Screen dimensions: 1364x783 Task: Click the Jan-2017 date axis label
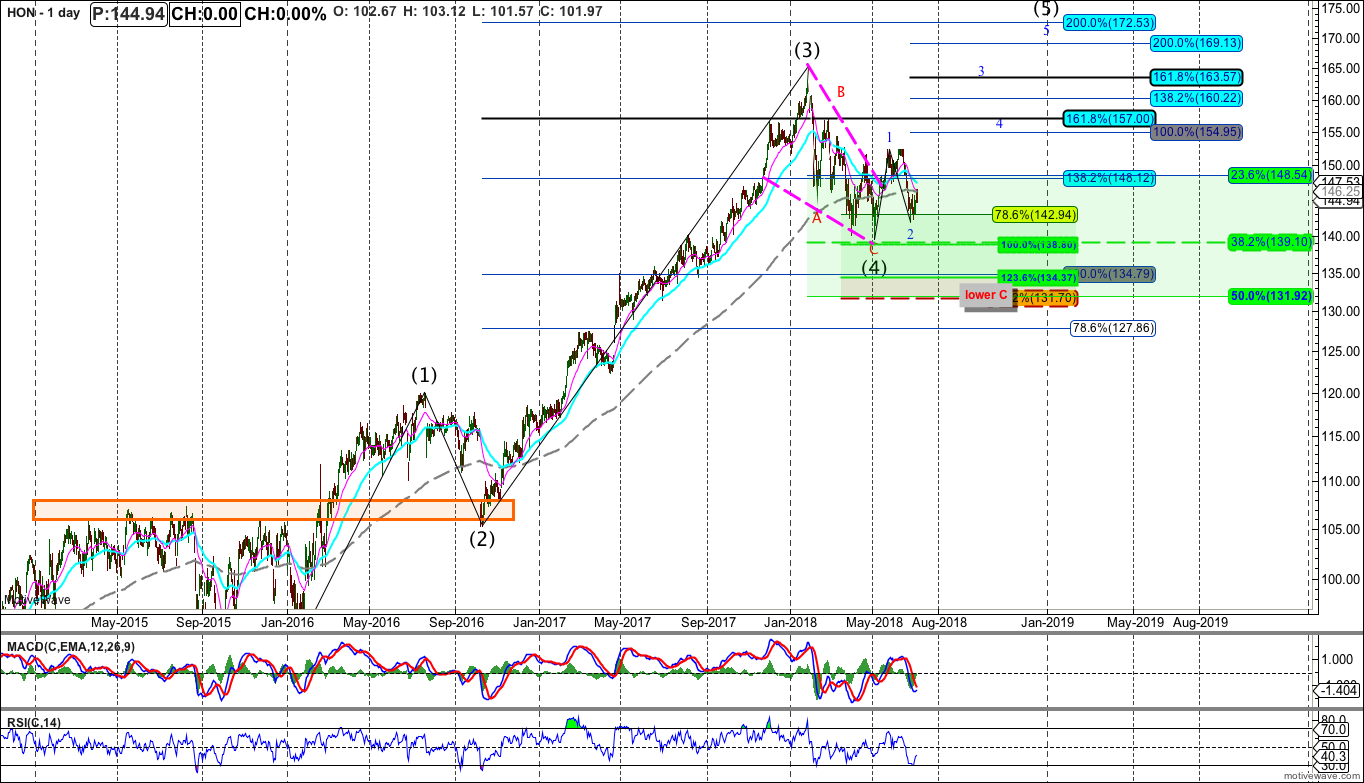click(x=538, y=621)
